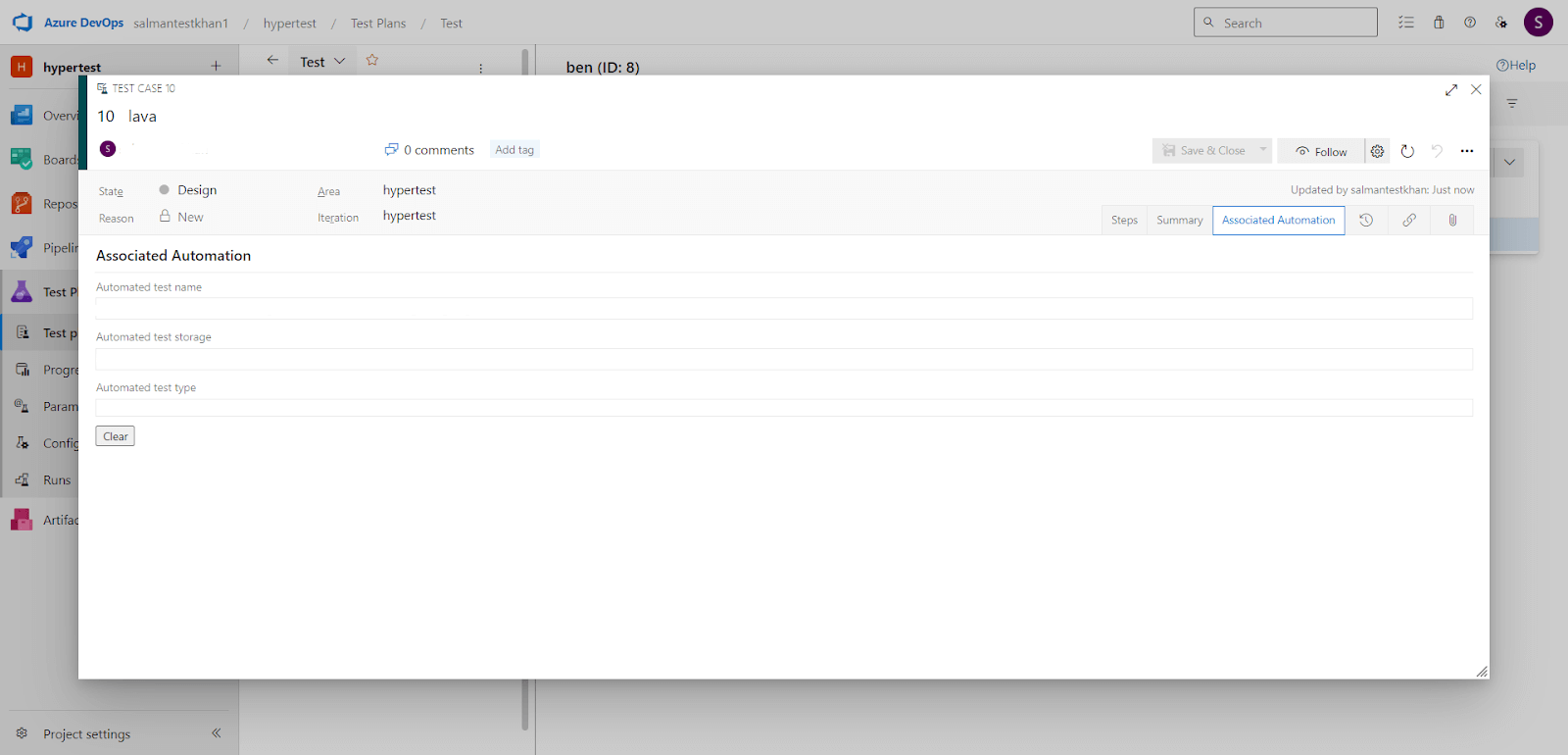Switch to the Steps tab
Image resolution: width=1568 pixels, height=755 pixels.
click(1124, 221)
